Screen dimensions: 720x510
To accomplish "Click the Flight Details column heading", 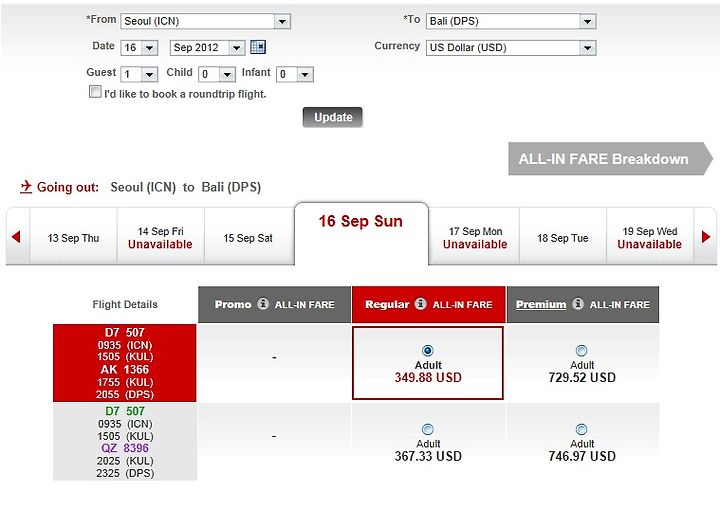I will pyautogui.click(x=125, y=304).
